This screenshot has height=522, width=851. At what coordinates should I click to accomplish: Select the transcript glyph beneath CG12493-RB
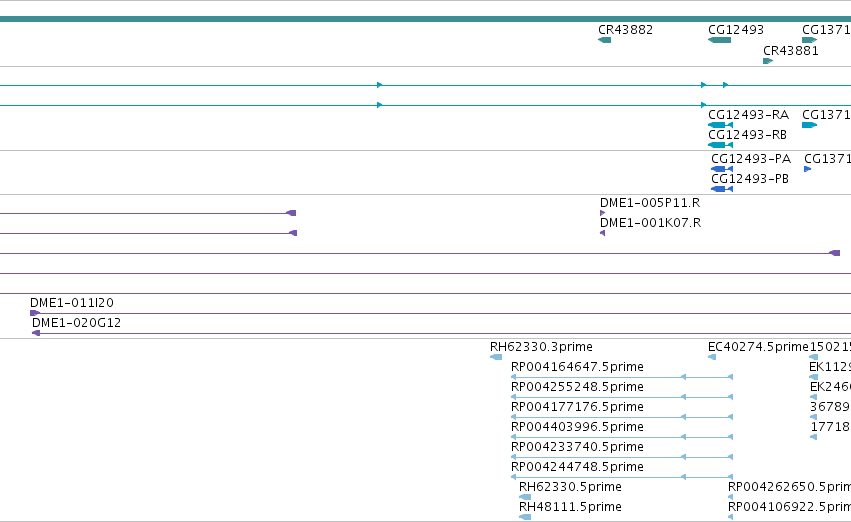(x=721, y=145)
